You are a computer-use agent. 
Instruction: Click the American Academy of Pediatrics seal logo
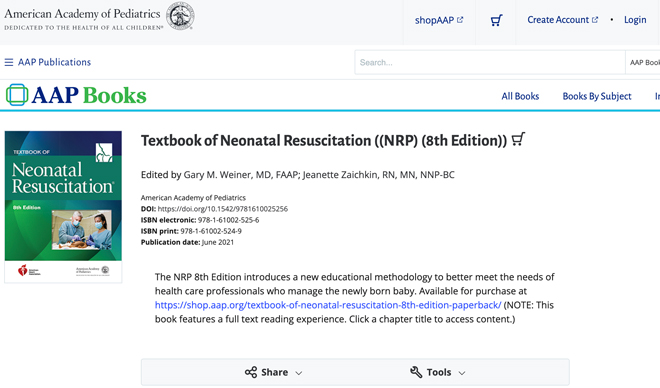(x=180, y=16)
